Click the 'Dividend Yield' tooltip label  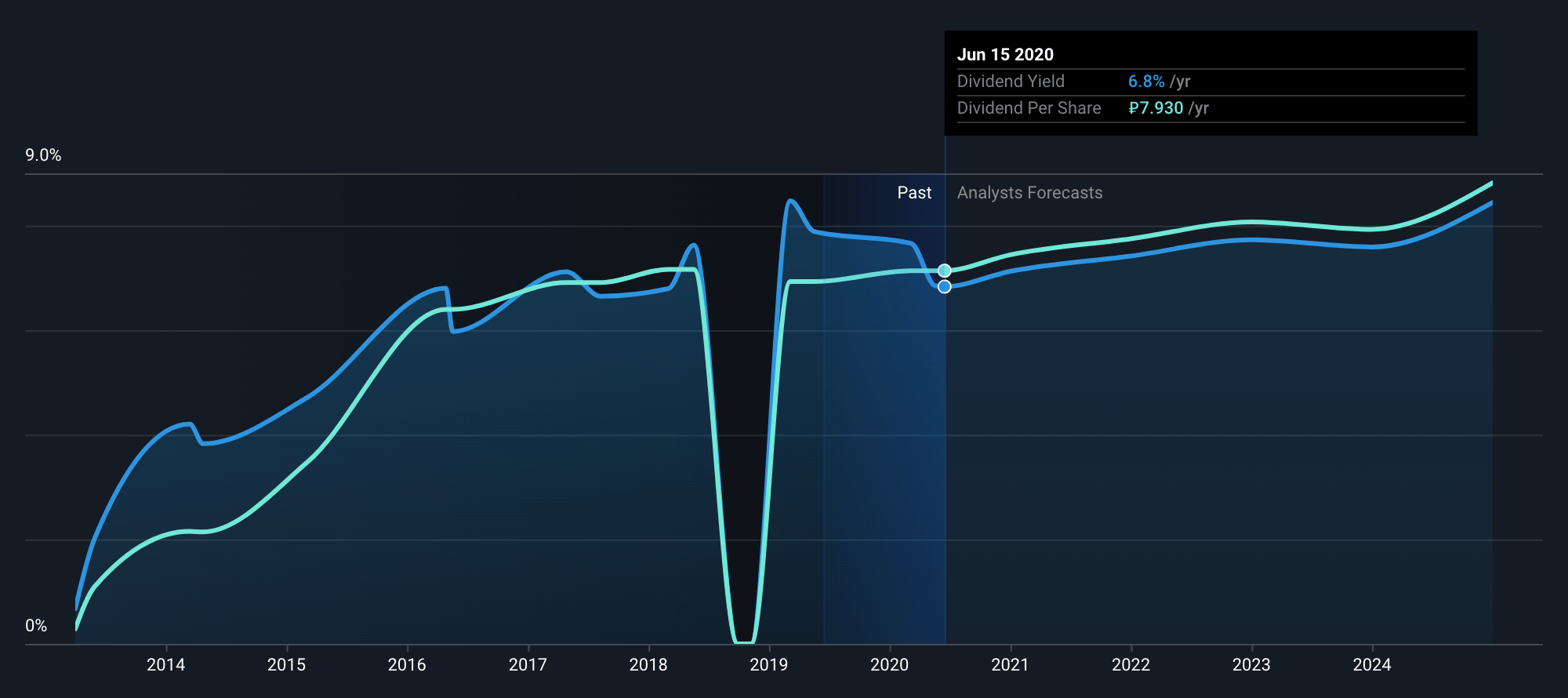(x=1011, y=82)
